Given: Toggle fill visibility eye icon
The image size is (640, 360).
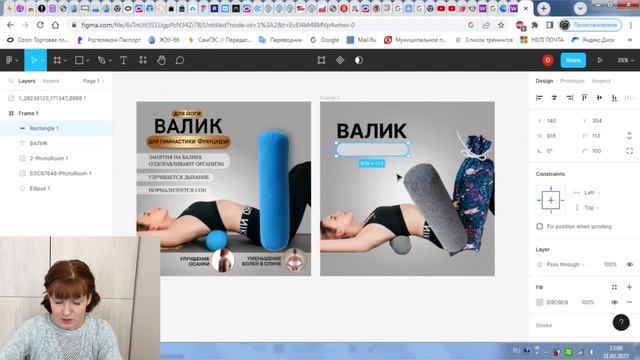Looking at the screenshot, I should point(614,302).
